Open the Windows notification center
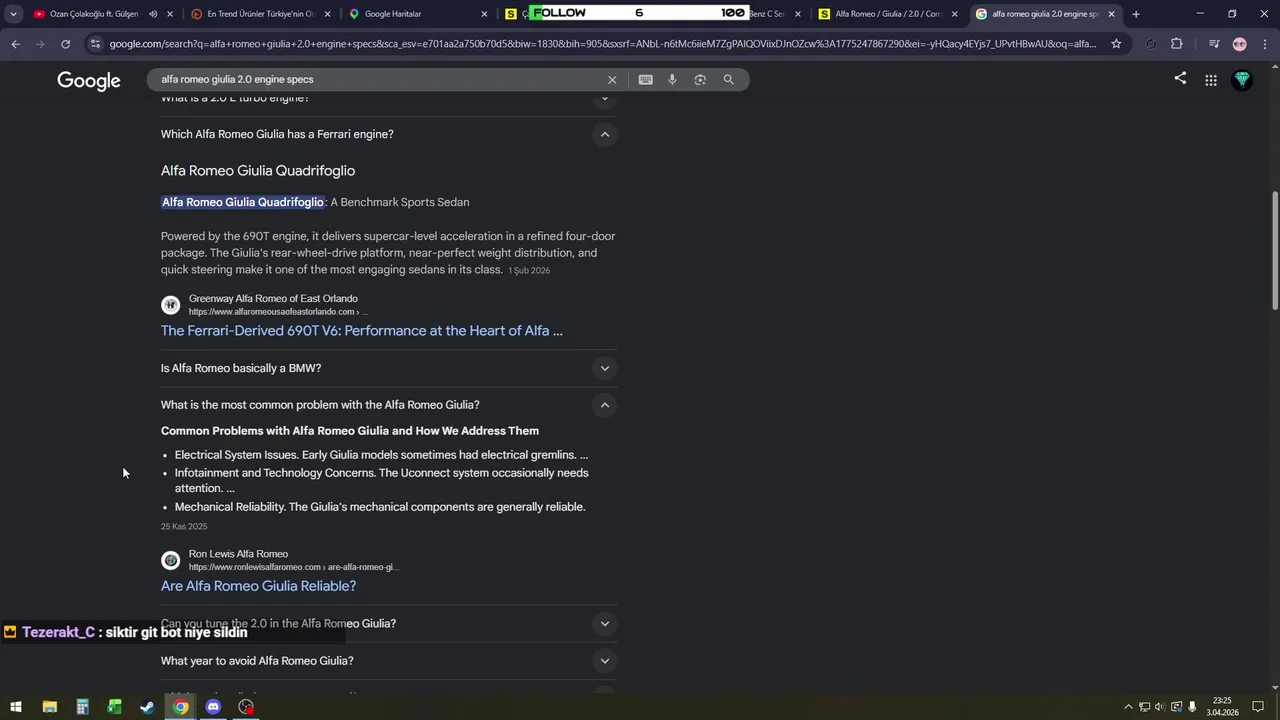Image resolution: width=1280 pixels, height=720 pixels. pos(1258,707)
